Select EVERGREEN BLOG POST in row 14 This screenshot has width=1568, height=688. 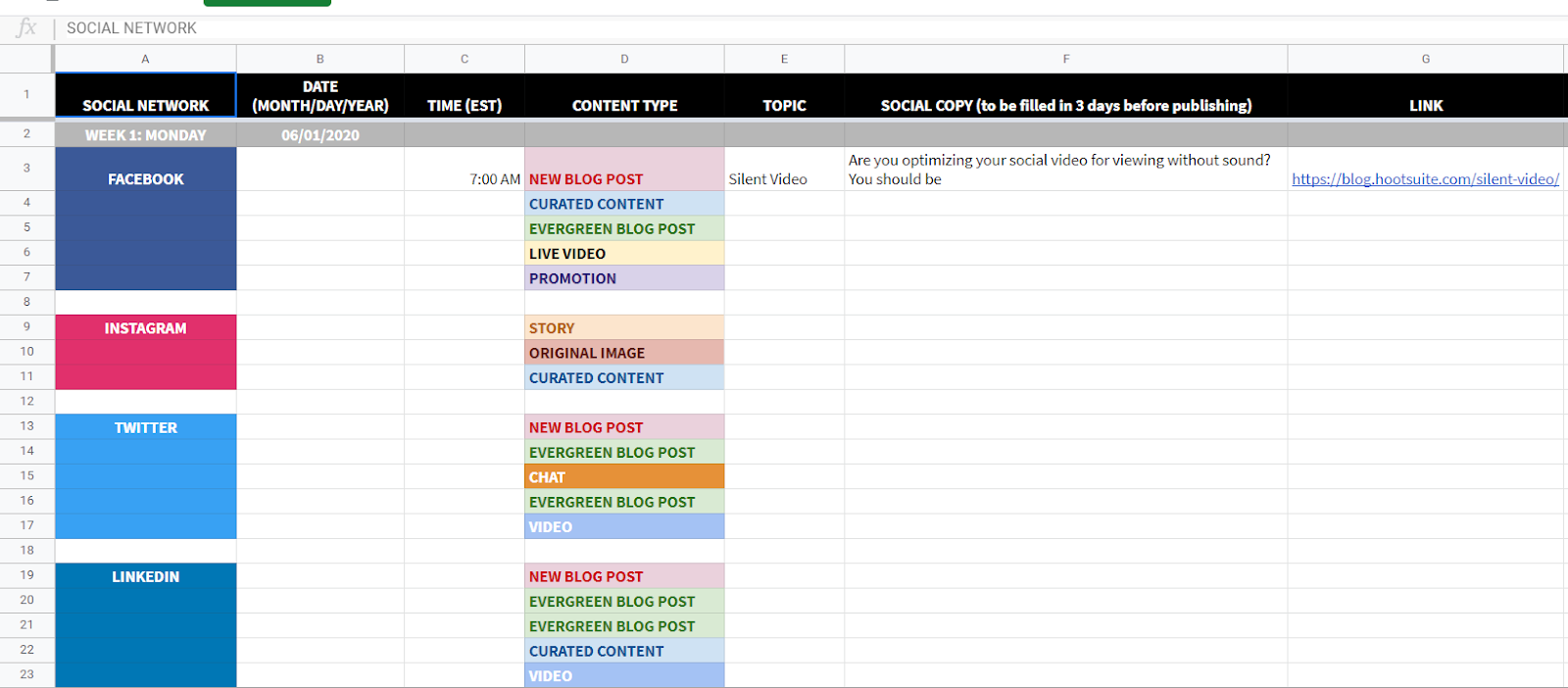pyautogui.click(x=624, y=452)
